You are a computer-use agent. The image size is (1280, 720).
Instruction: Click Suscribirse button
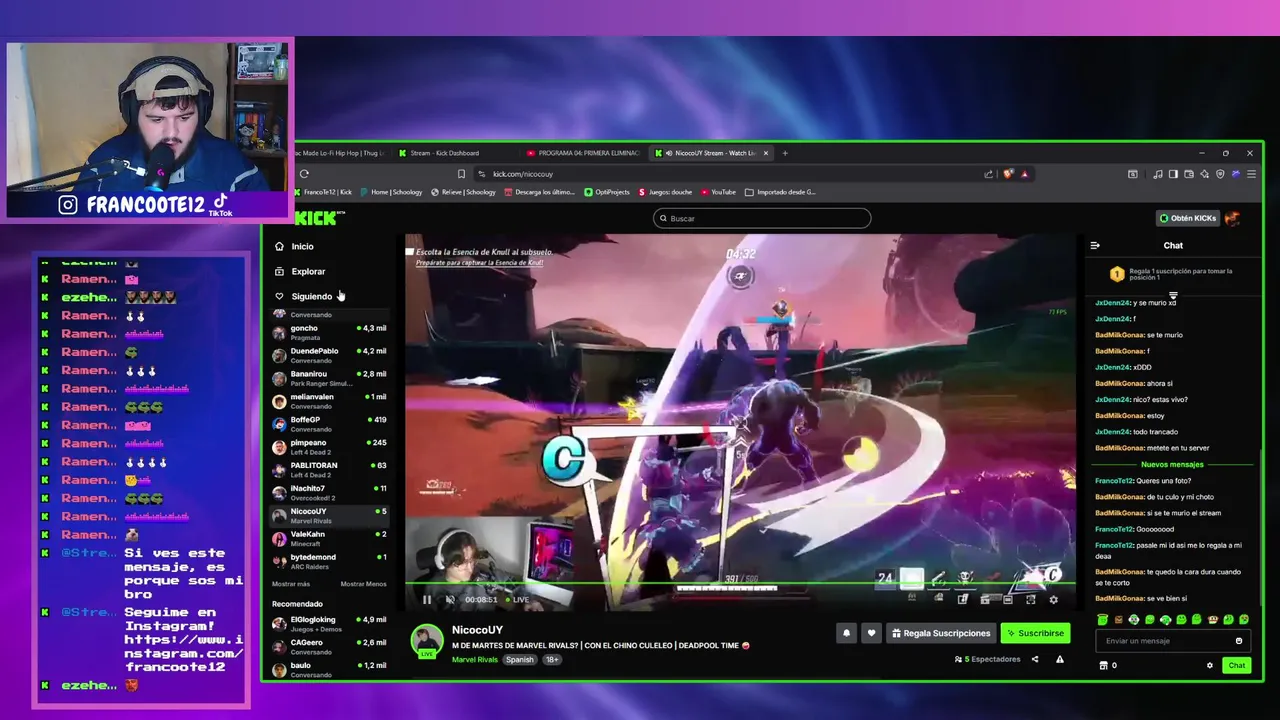click(x=1035, y=633)
